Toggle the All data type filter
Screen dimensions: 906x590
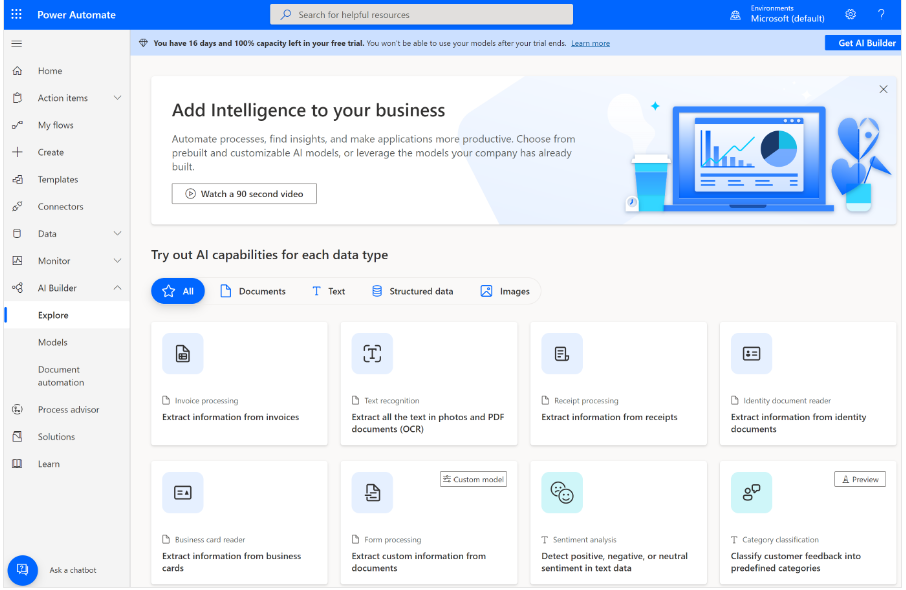(177, 291)
